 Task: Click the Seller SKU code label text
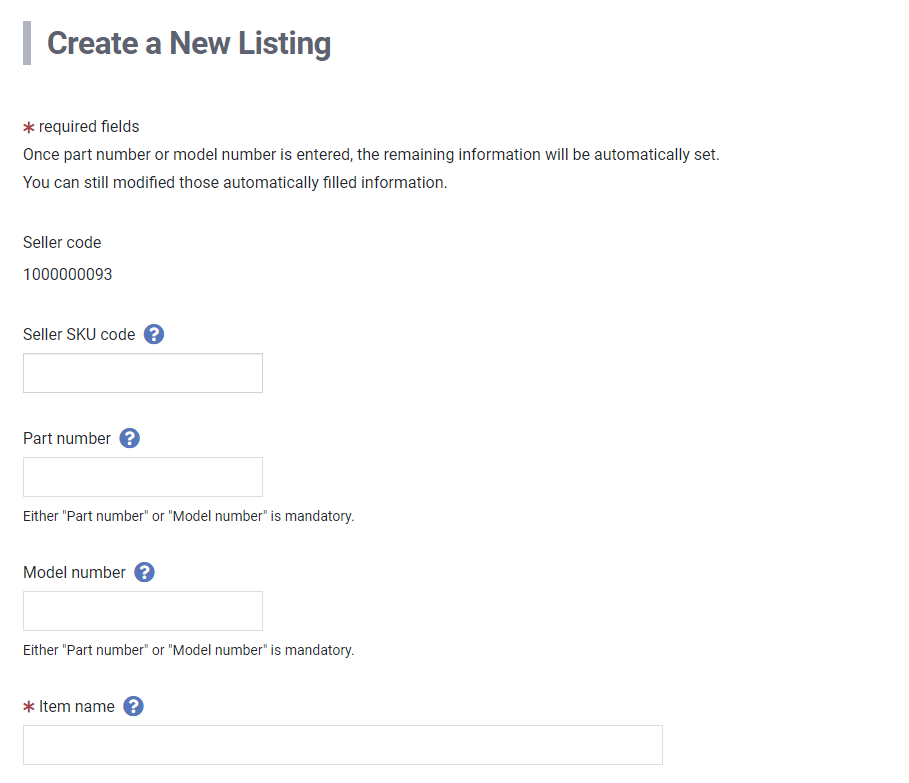79,334
